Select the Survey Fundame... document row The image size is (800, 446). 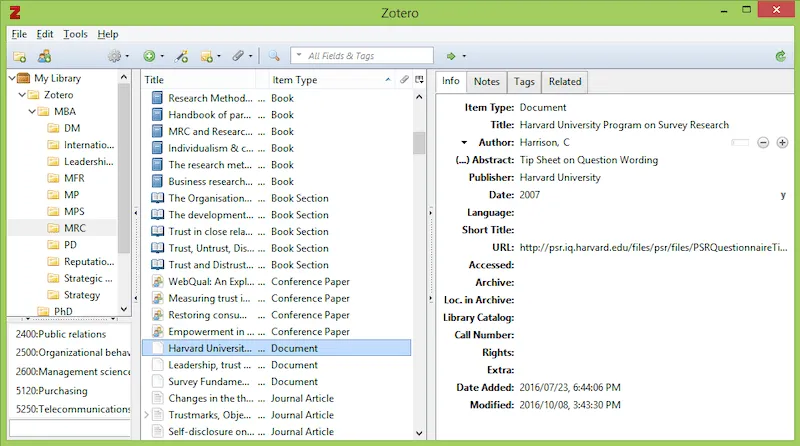click(276, 382)
